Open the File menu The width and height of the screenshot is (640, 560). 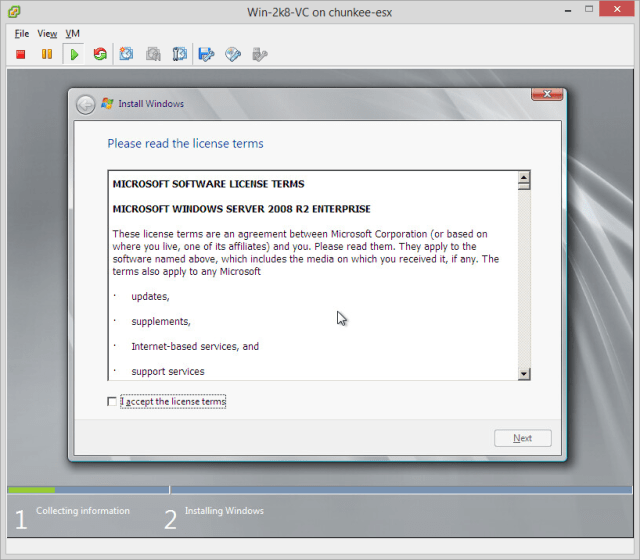pyautogui.click(x=22, y=34)
